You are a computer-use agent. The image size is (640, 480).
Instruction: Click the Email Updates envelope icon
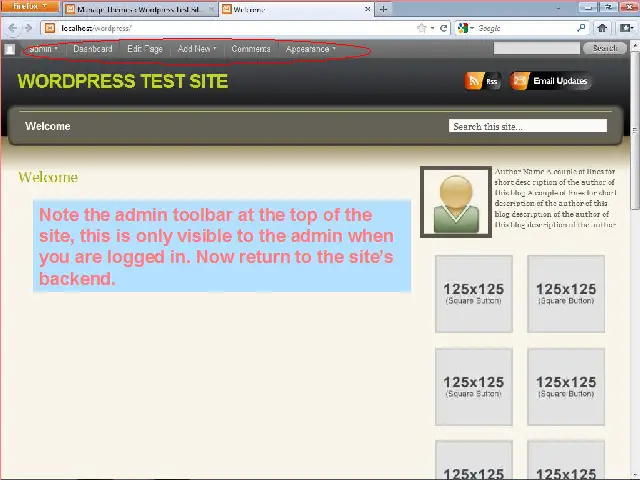point(520,81)
